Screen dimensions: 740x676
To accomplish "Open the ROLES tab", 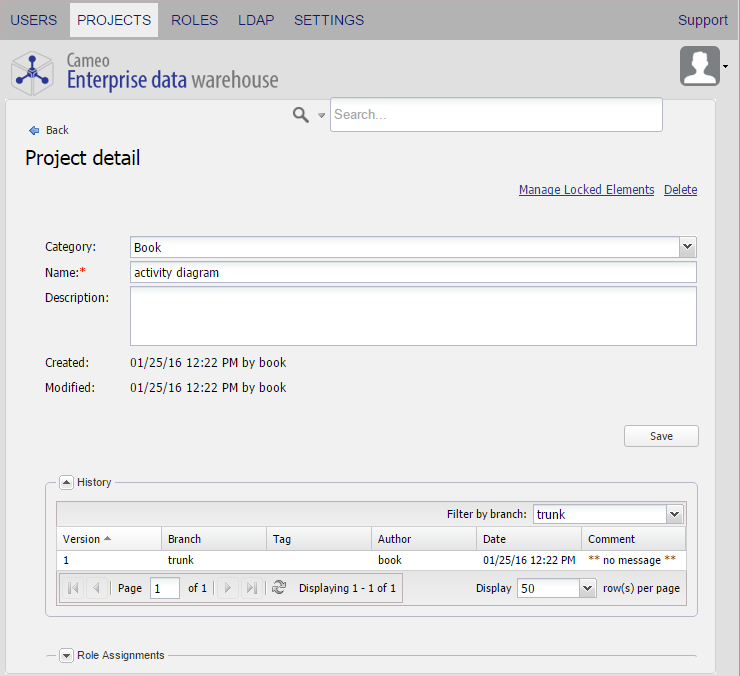I will pyautogui.click(x=194, y=20).
